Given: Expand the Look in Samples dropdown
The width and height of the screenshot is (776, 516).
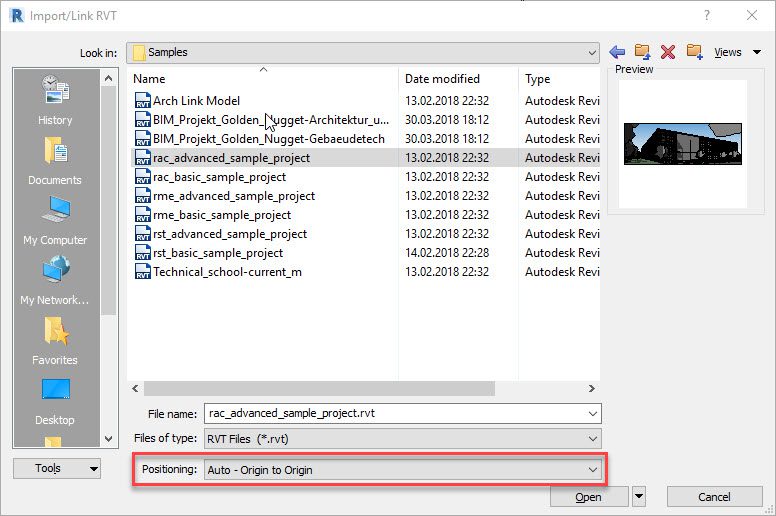Looking at the screenshot, I should pos(592,52).
